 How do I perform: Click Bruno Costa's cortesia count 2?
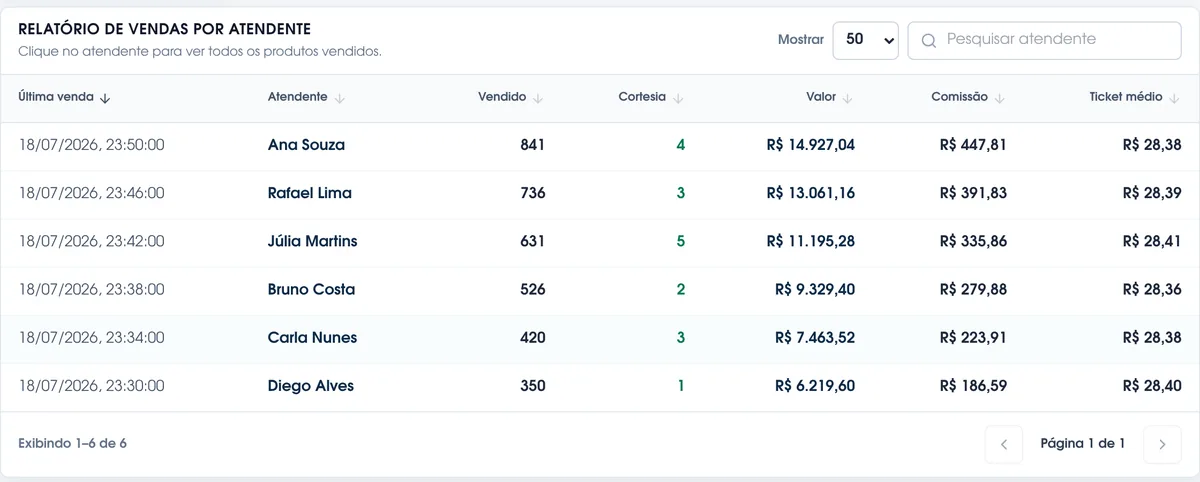click(681, 290)
